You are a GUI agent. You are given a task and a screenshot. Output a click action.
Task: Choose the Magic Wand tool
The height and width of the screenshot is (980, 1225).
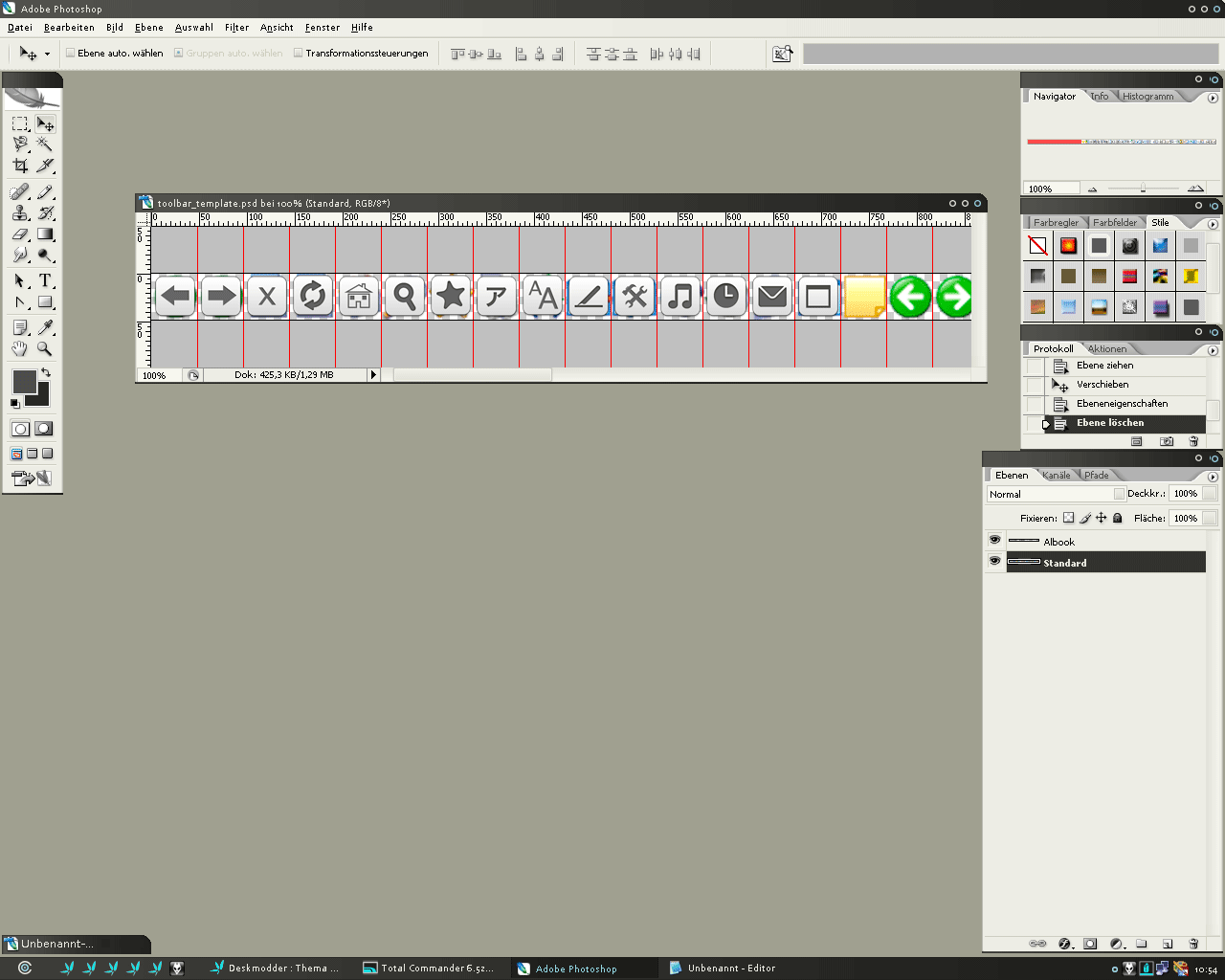coord(45,145)
